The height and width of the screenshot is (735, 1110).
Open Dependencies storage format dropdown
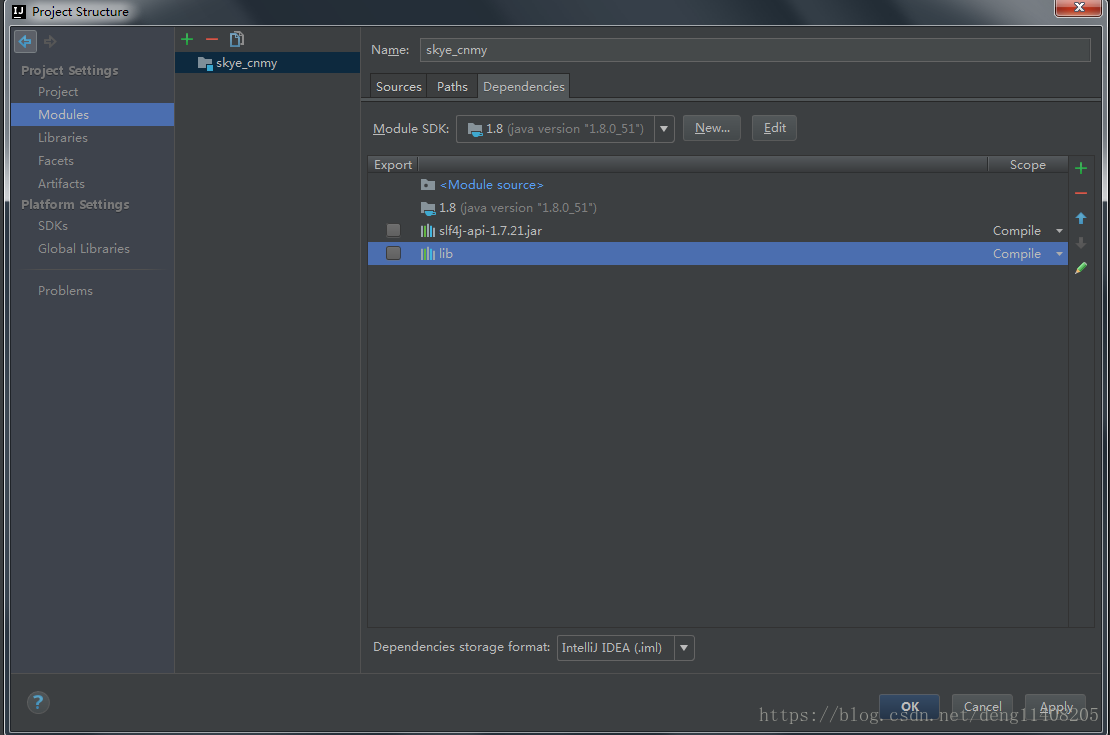[x=684, y=648]
